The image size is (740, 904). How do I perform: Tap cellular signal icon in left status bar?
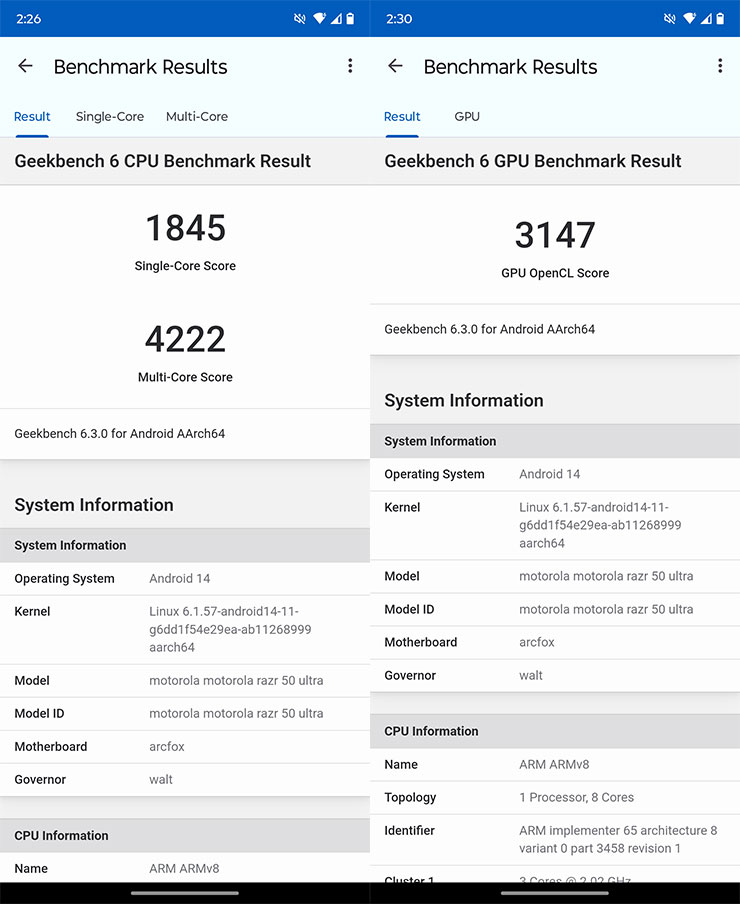tap(336, 18)
